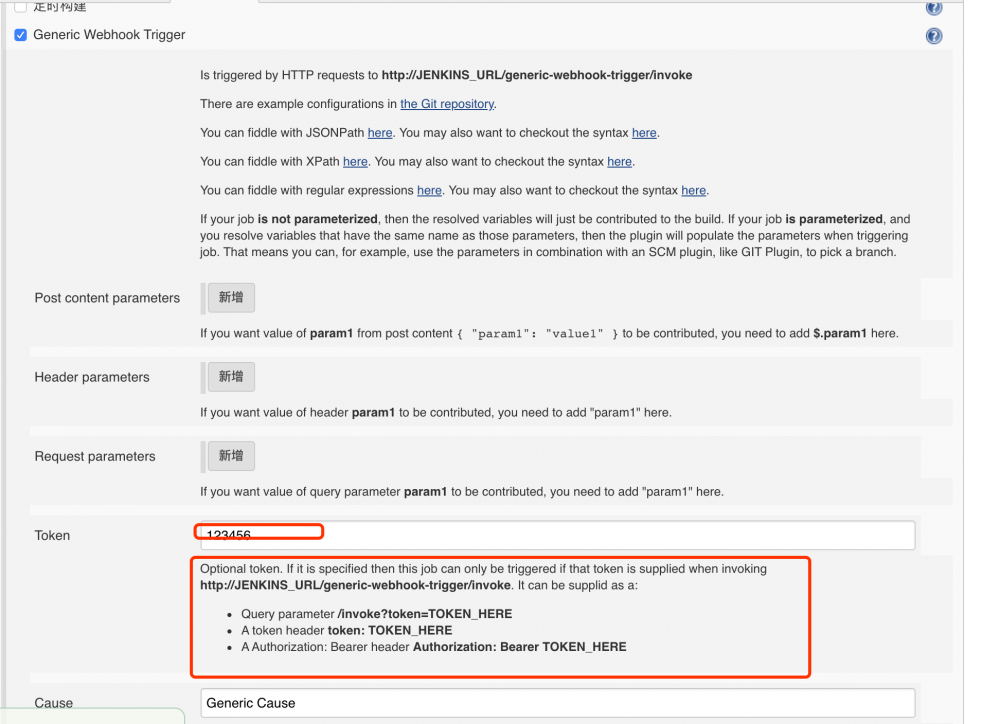Screen dimensions: 1000x724
Task: Click the Cause field label
Action: [54, 703]
